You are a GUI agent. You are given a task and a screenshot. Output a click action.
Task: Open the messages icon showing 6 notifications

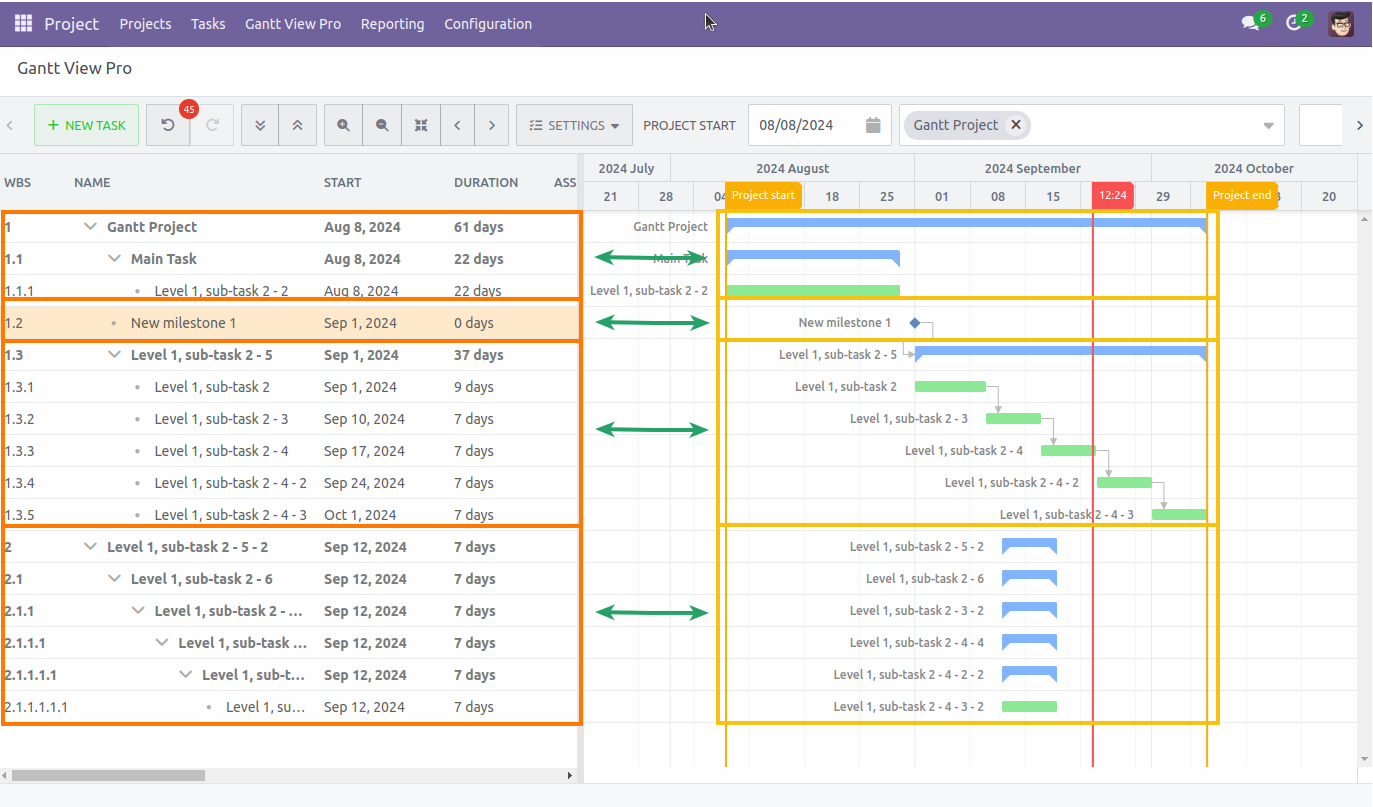pos(1248,22)
